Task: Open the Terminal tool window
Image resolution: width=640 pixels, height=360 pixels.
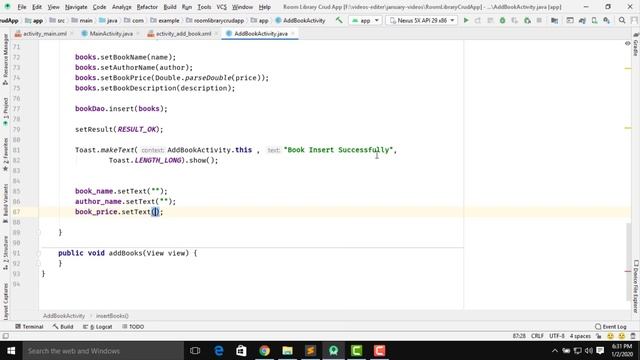Action: pyautogui.click(x=29, y=327)
